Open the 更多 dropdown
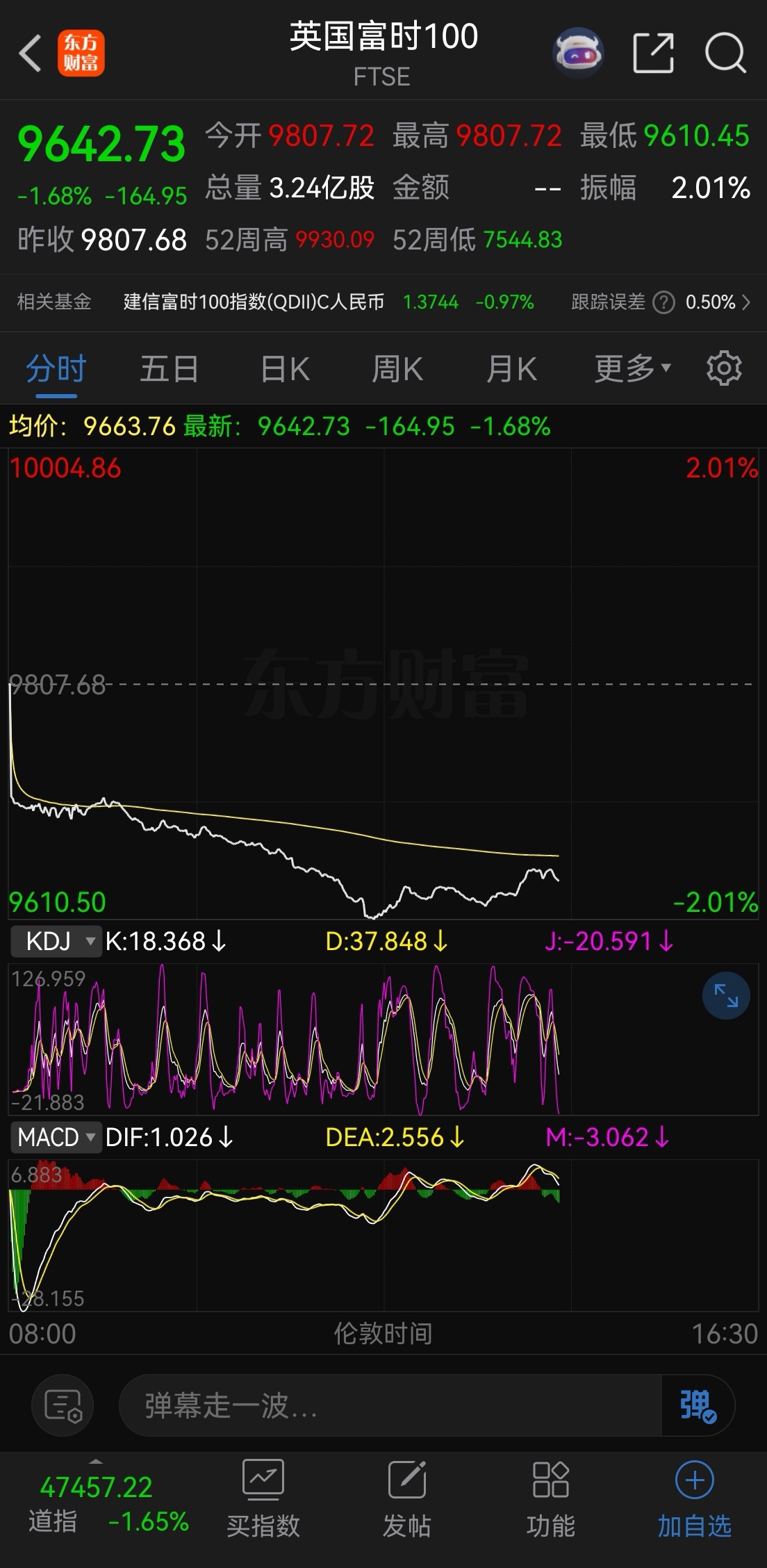767x1568 pixels. [x=632, y=368]
